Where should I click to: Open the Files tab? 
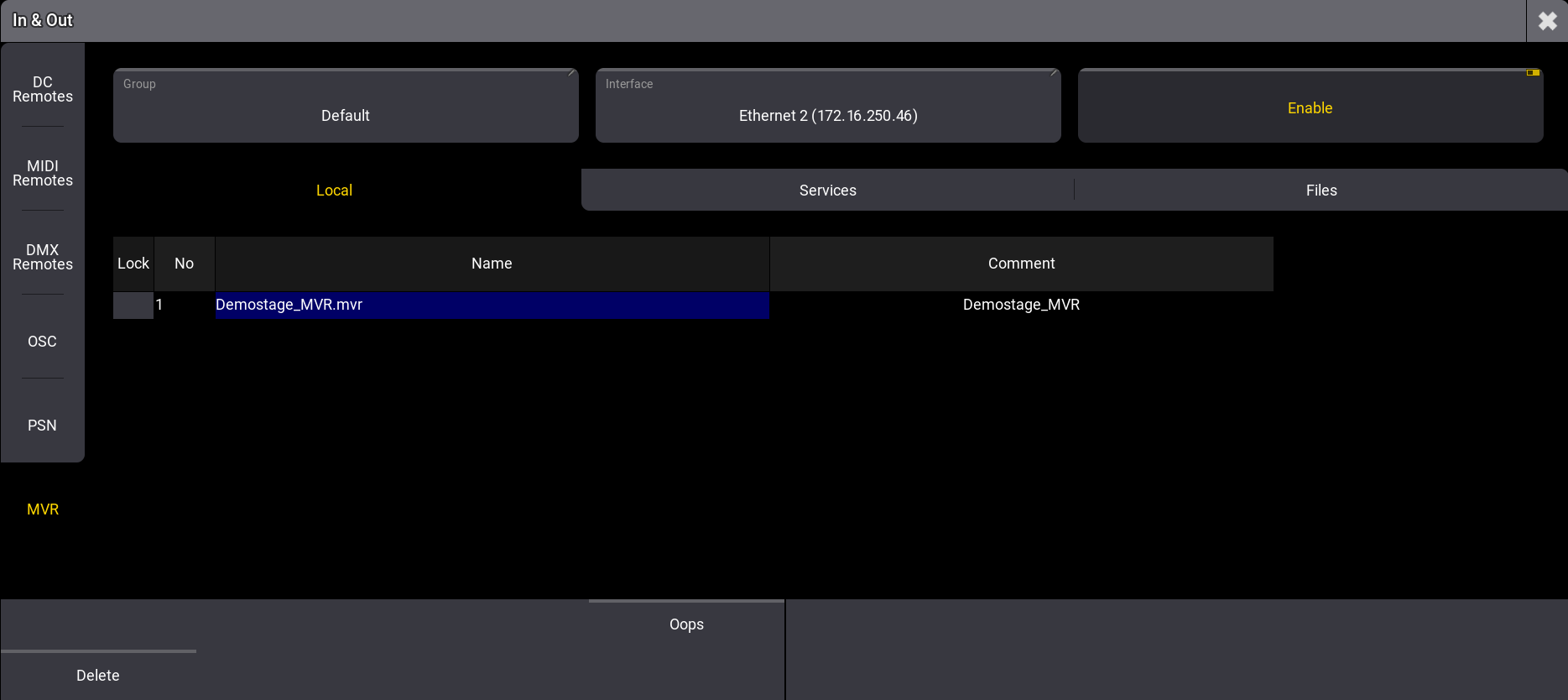(1321, 191)
